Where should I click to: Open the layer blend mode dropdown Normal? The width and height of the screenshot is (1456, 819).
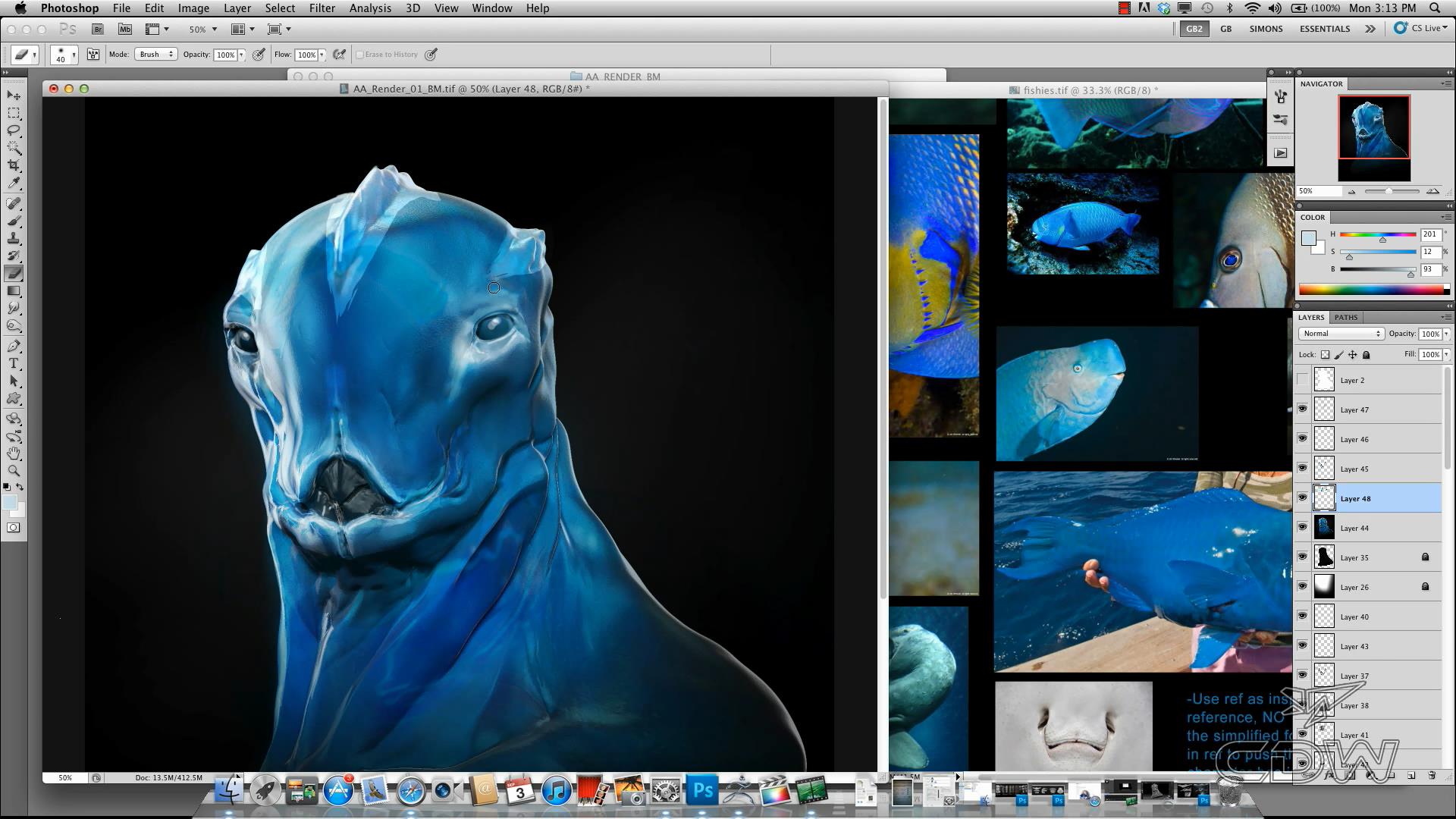coord(1341,334)
